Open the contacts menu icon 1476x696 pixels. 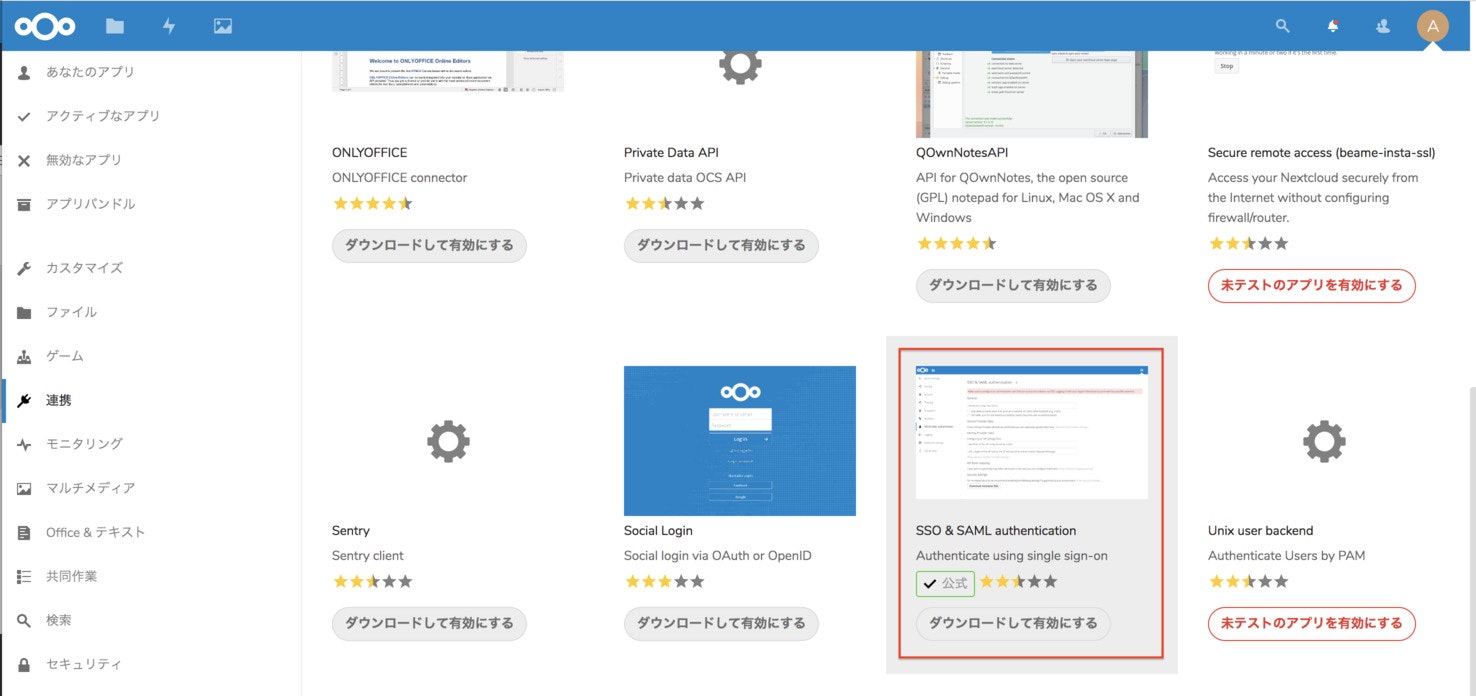coord(1383,26)
